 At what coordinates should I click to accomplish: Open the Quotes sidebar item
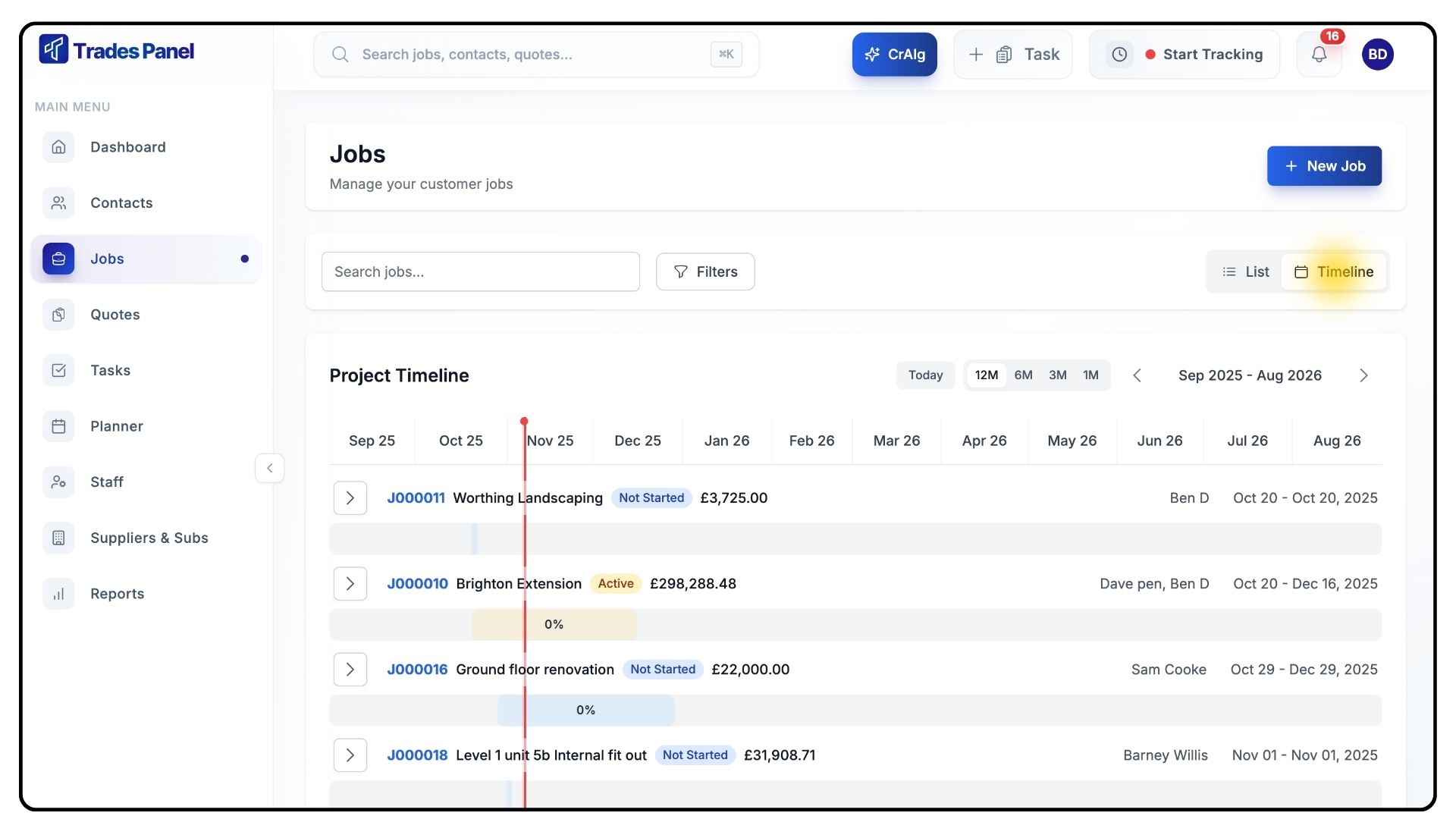[x=115, y=315]
